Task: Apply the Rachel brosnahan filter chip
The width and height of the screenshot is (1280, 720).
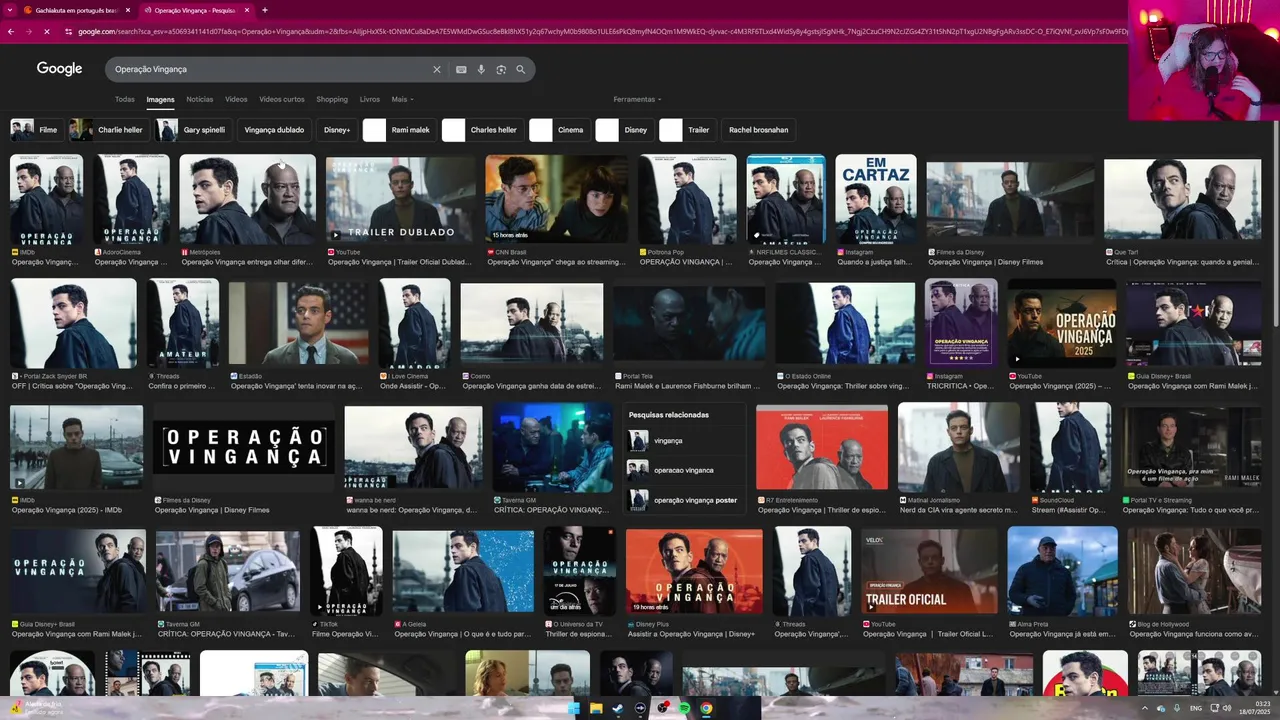Action: pos(758,130)
